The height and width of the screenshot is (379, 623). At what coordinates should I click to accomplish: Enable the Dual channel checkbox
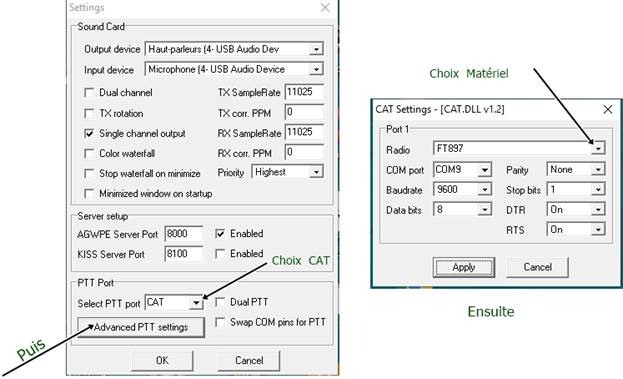(x=89, y=93)
